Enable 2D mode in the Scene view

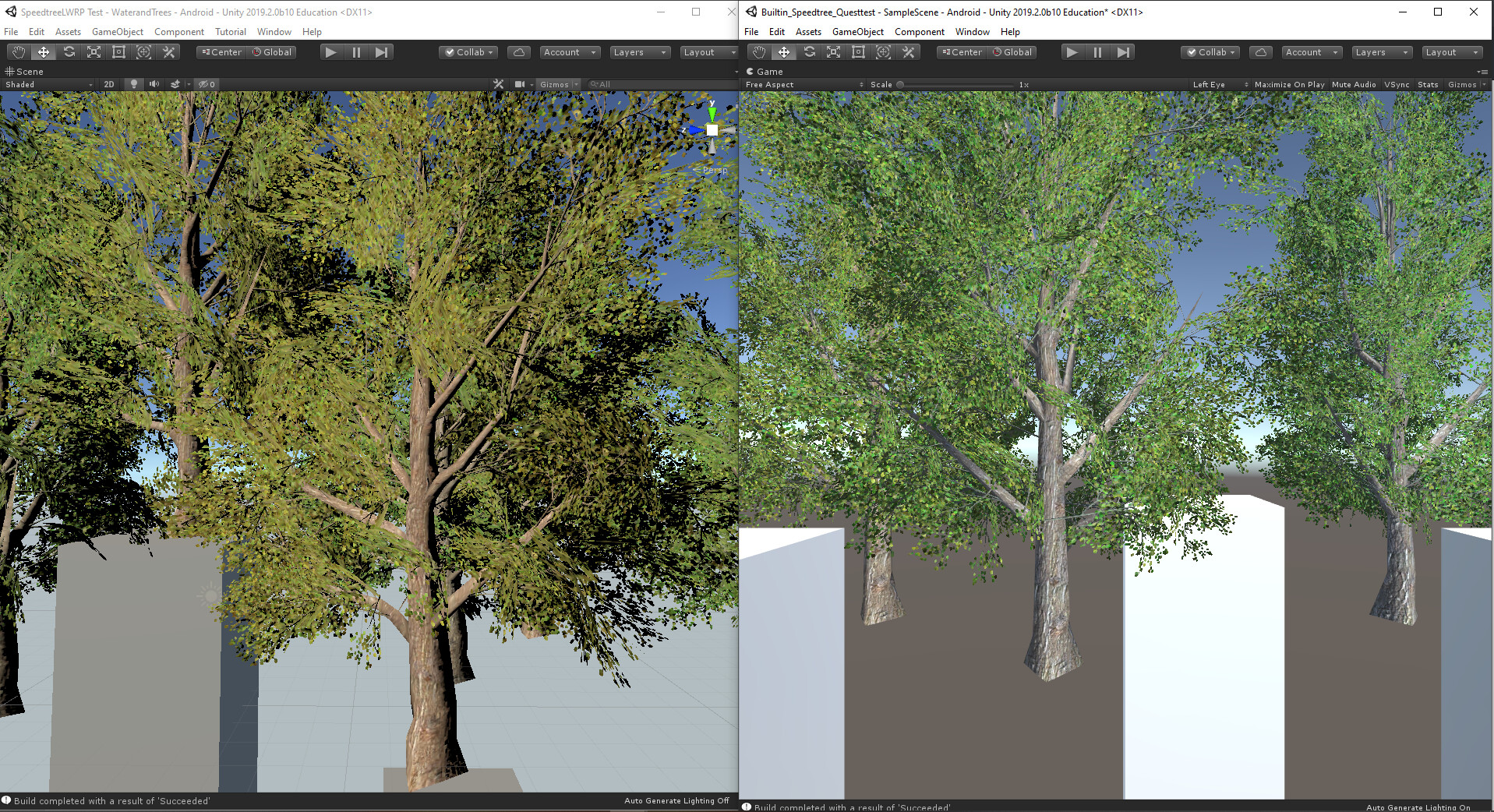[x=109, y=84]
